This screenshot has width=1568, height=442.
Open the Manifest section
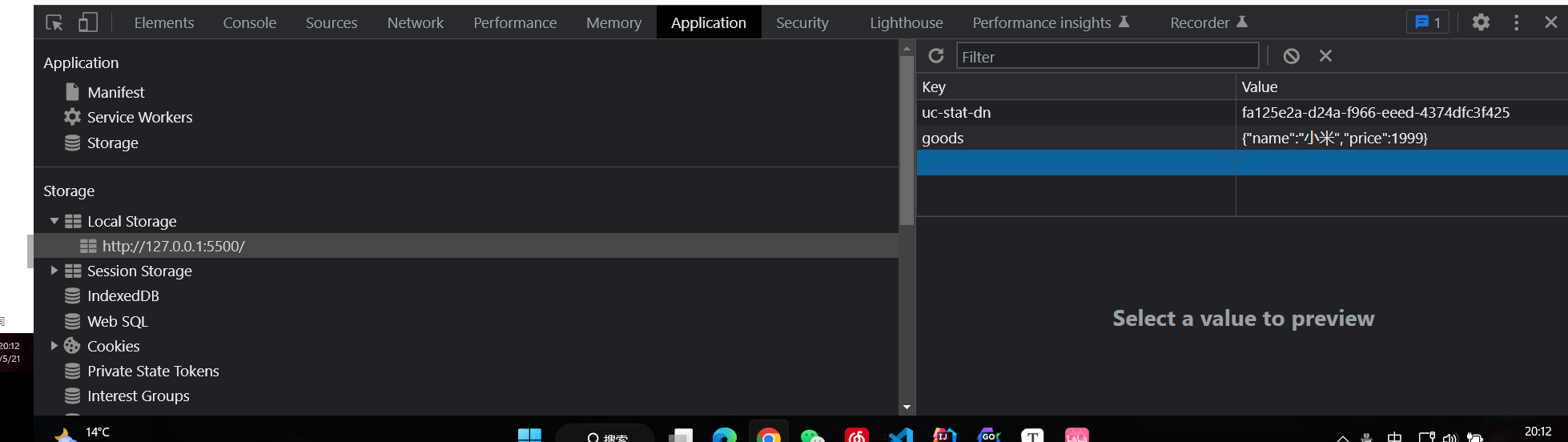(x=115, y=92)
